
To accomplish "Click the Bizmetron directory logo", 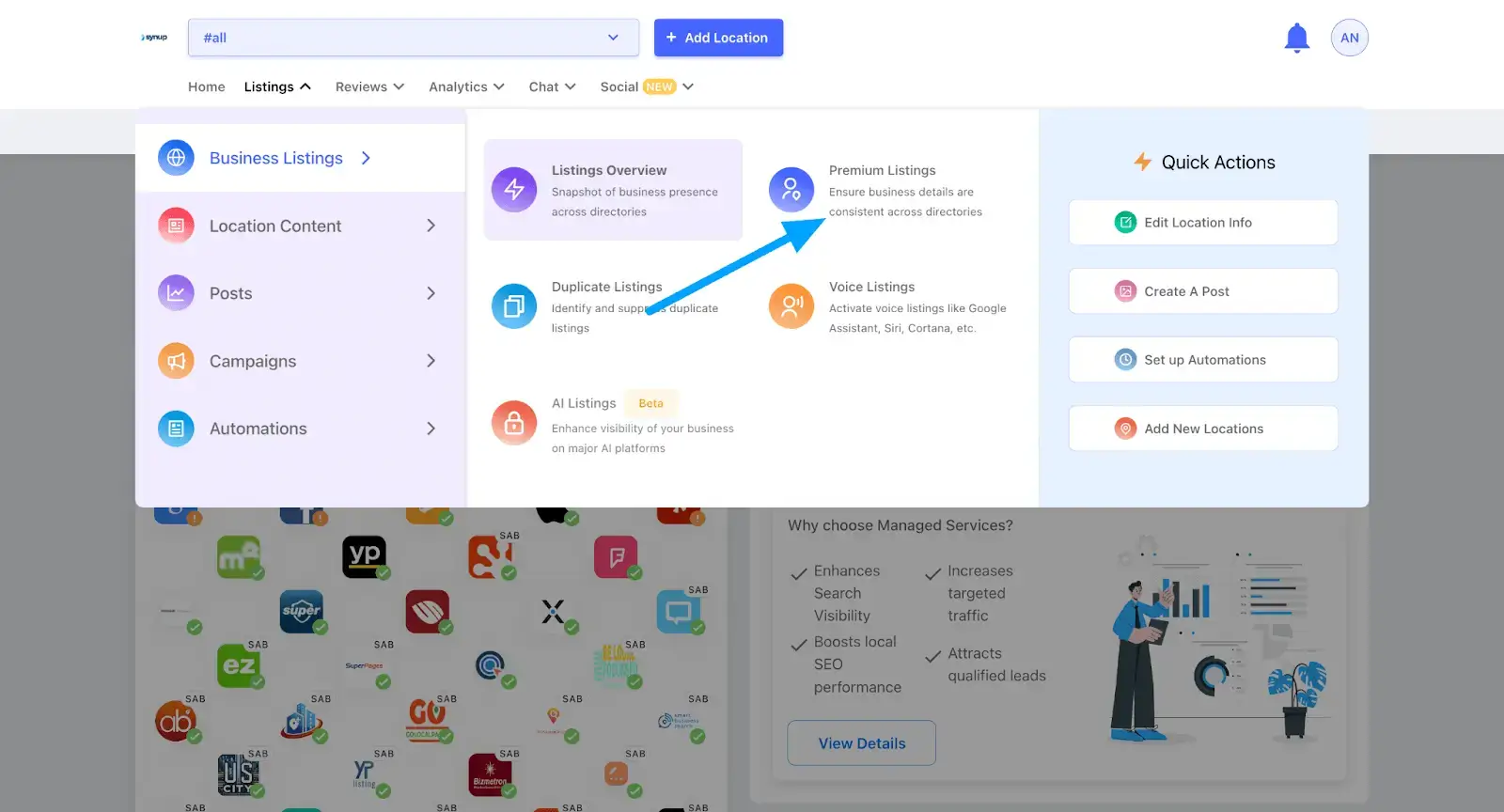I will click(490, 775).
